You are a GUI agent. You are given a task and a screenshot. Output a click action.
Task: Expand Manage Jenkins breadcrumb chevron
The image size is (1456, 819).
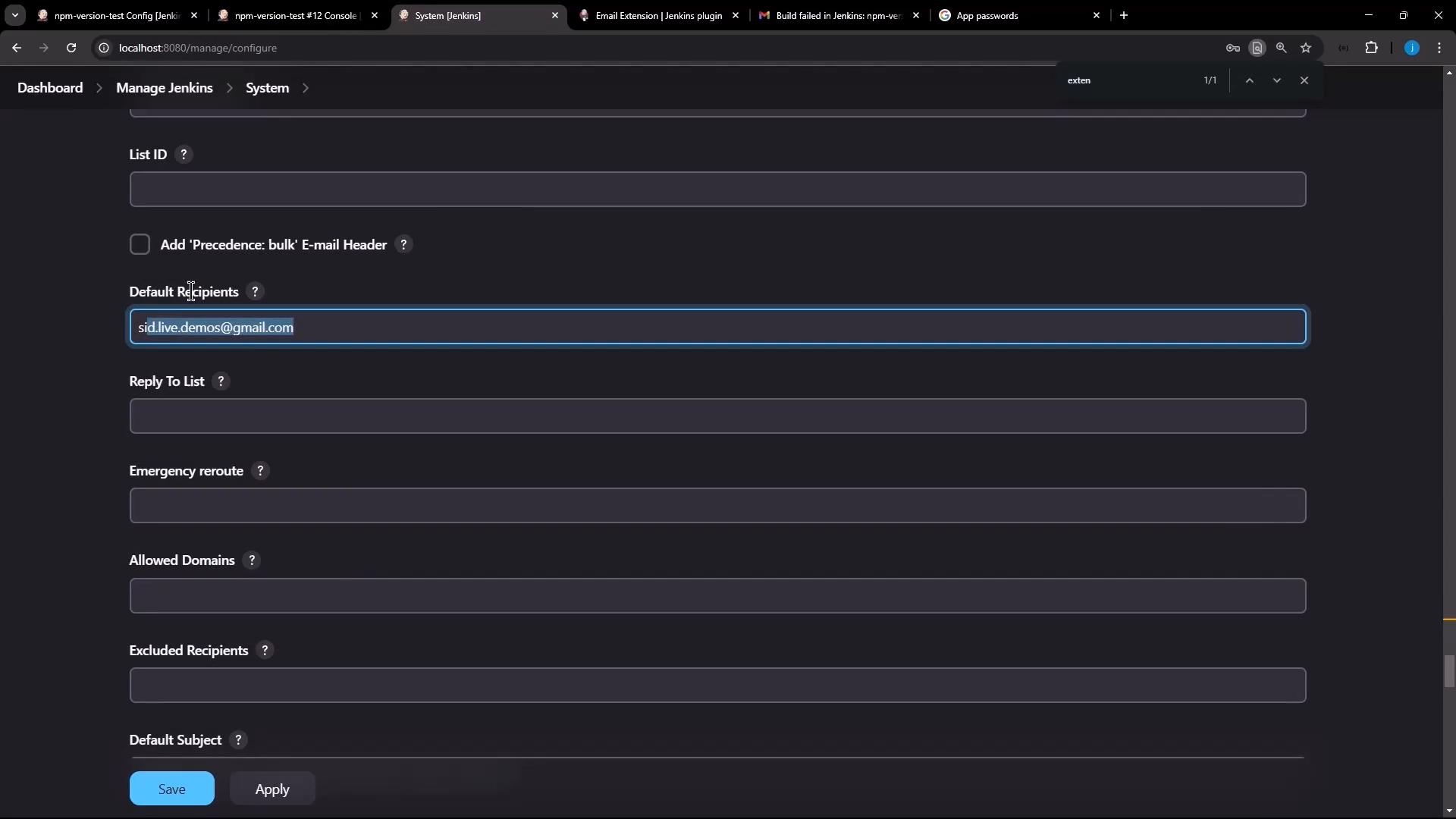[x=229, y=88]
